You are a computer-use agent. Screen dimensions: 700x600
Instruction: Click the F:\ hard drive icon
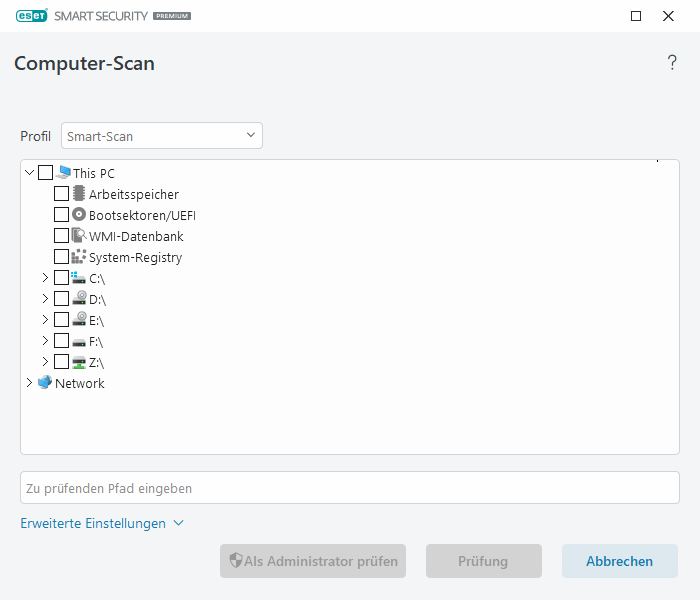pos(79,342)
